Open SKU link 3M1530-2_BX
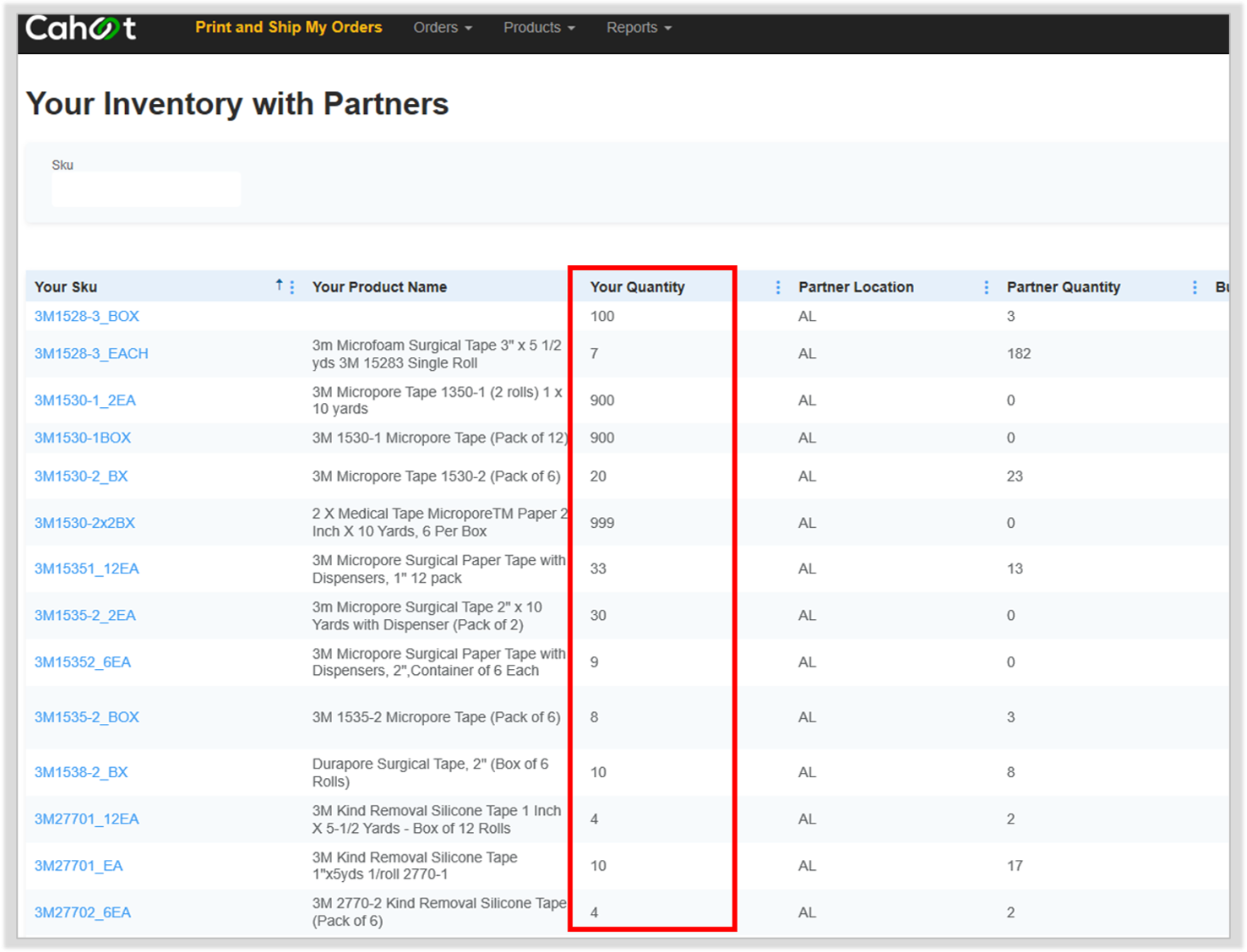This screenshot has width=1247, height=952. tap(81, 476)
